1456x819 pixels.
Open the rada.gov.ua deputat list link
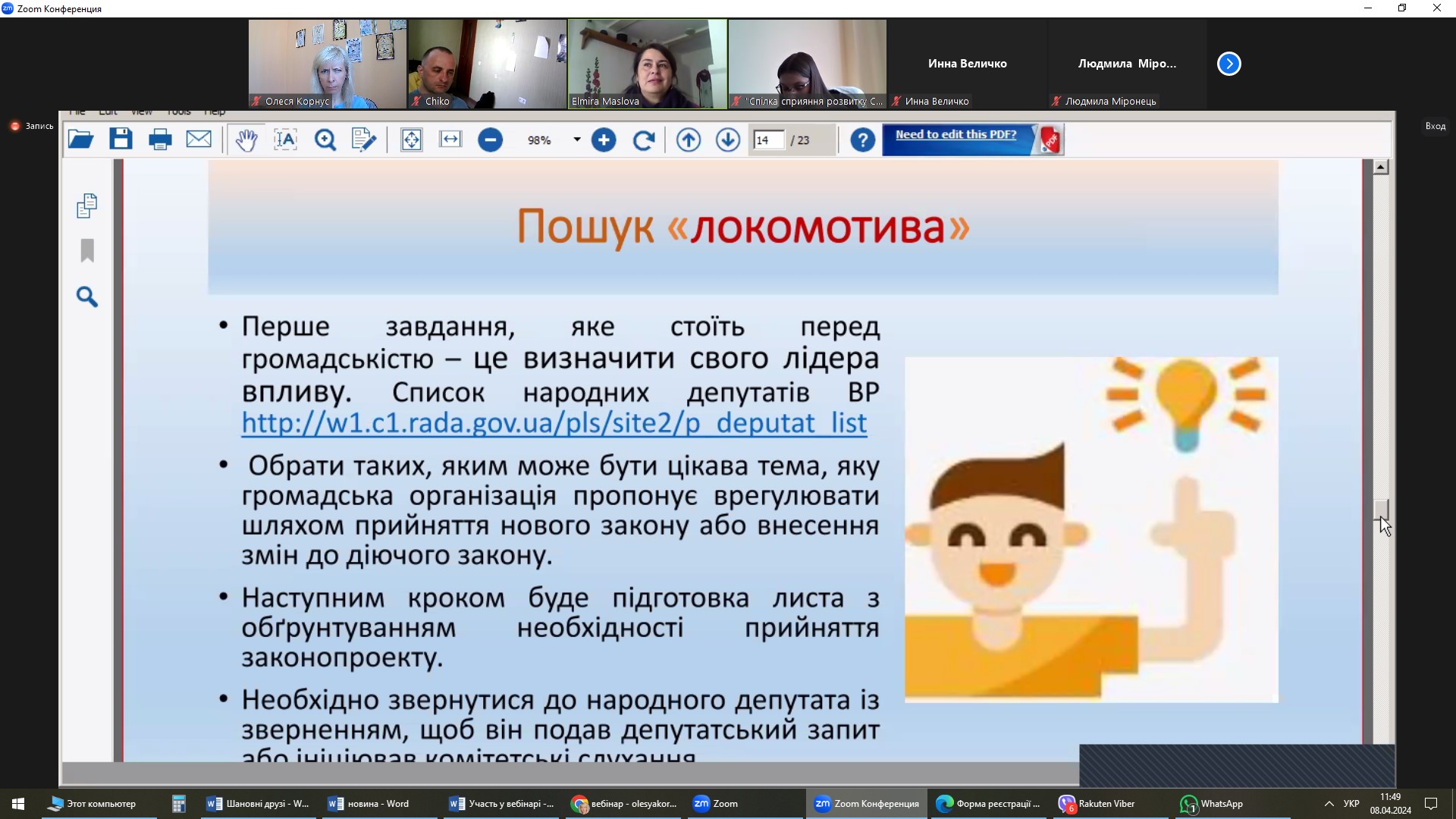[554, 423]
